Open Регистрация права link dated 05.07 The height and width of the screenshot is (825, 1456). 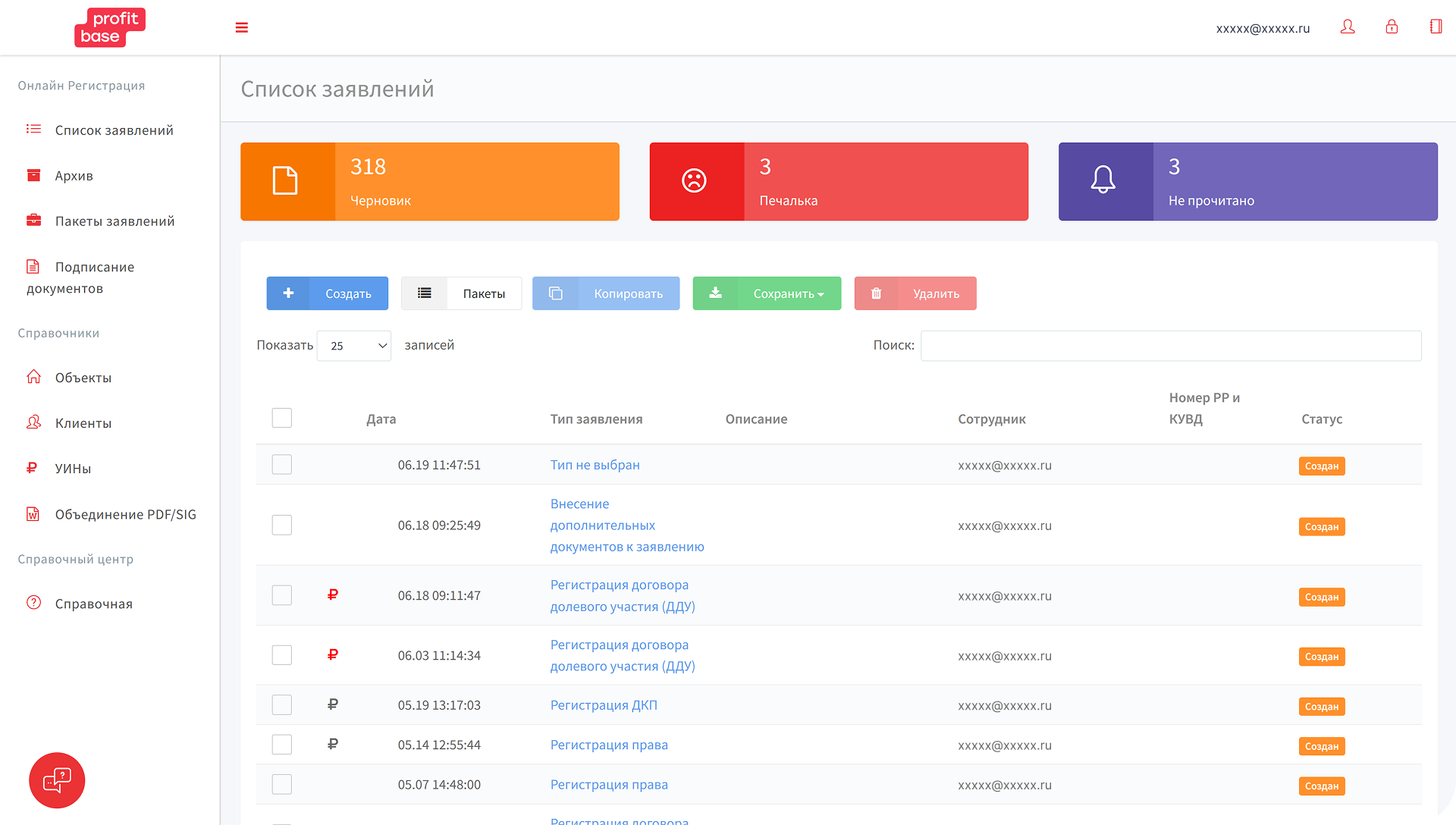pyautogui.click(x=609, y=784)
